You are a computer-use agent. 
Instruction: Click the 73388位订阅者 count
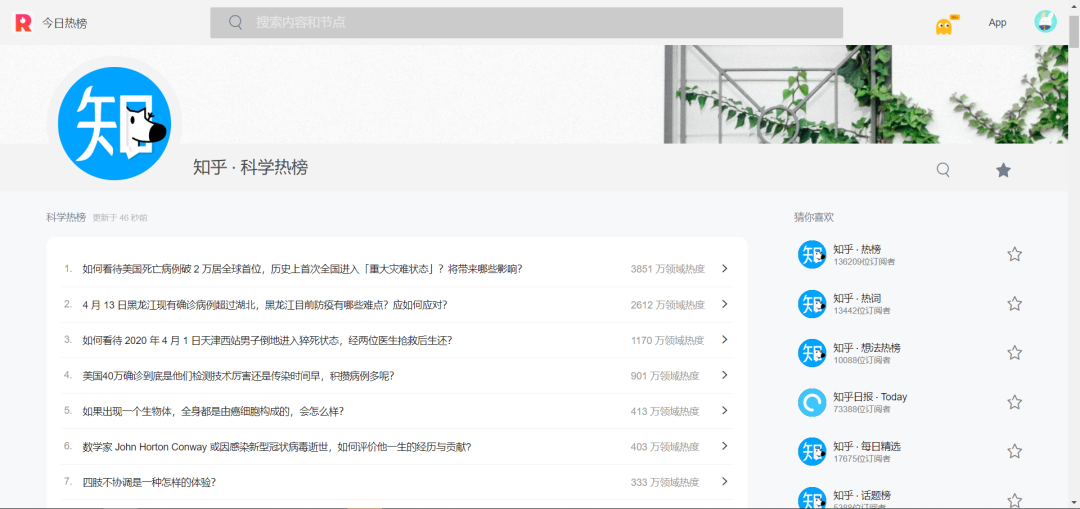(862, 409)
